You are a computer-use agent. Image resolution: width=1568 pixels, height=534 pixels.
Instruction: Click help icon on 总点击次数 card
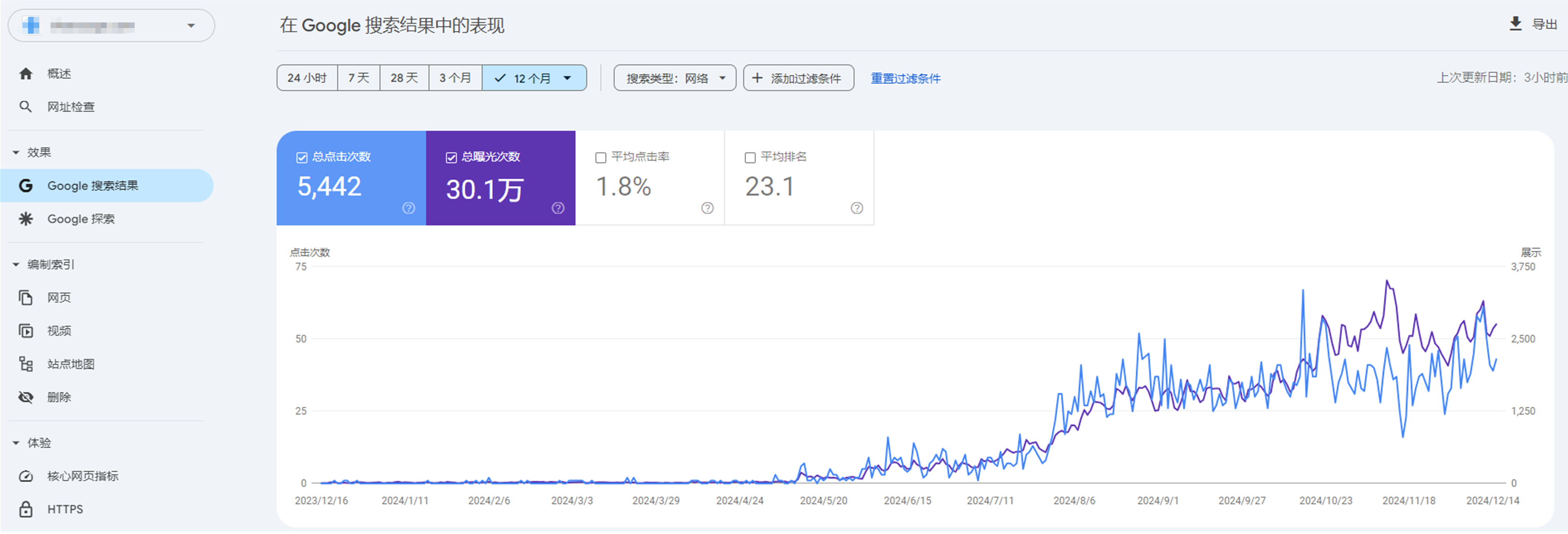(x=409, y=208)
